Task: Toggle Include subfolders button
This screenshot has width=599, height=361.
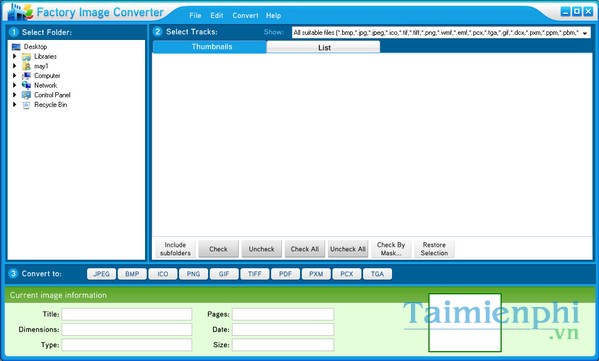Action: [x=175, y=249]
